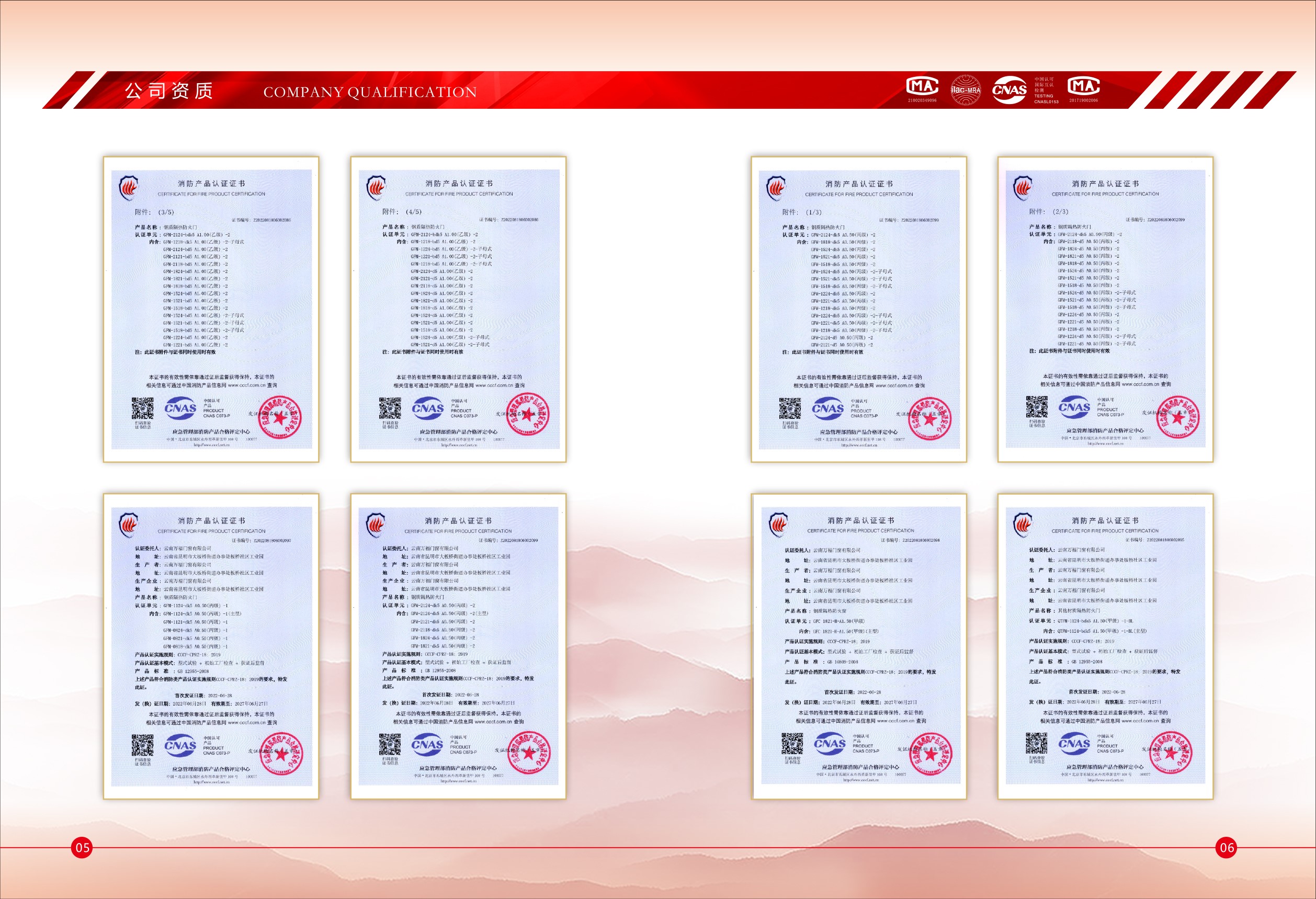Screen dimensions: 1316x899
Task: Click the leftmost CMA logo in the header banner
Action: [923, 87]
